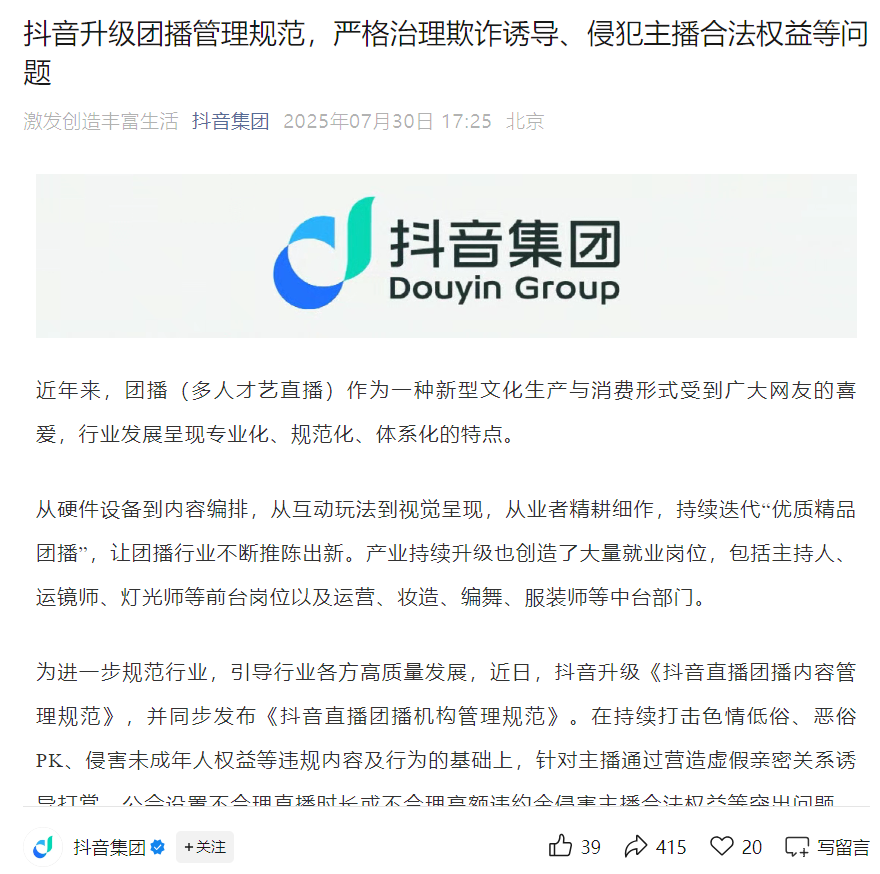The height and width of the screenshot is (874, 880).
Task: Click the like count 39
Action: (x=590, y=847)
